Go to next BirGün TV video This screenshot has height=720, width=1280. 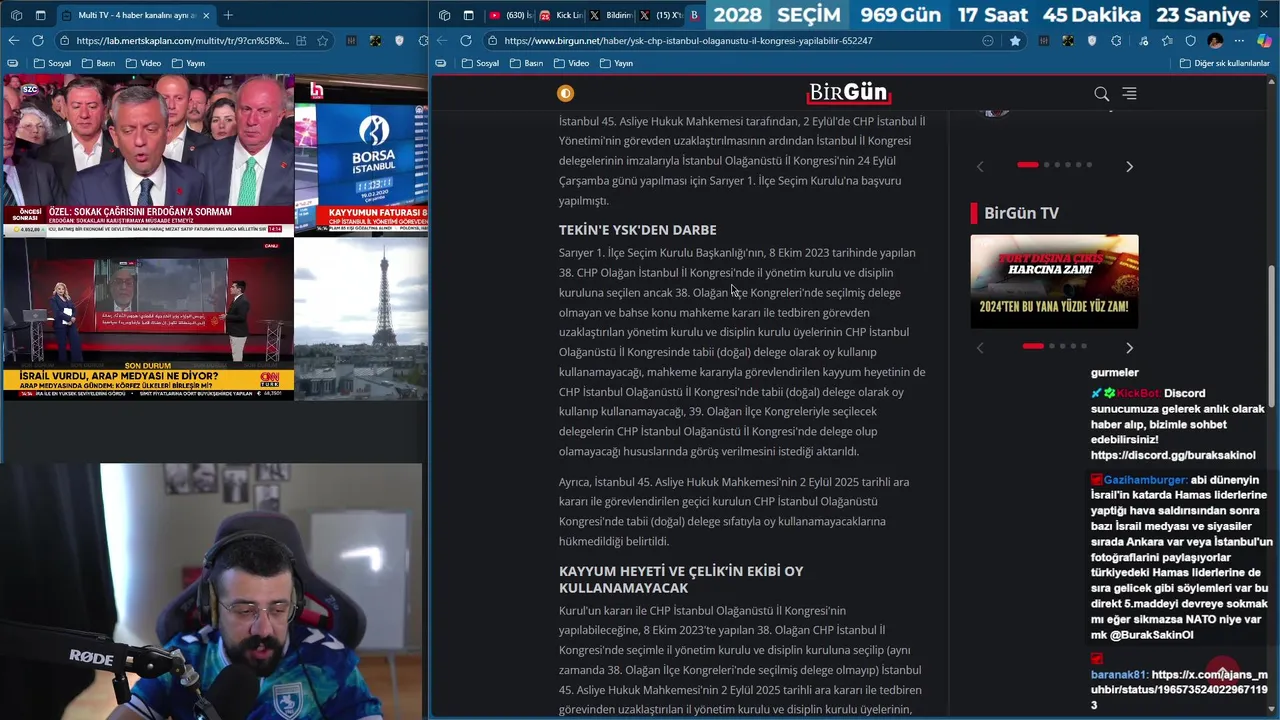[1129, 348]
